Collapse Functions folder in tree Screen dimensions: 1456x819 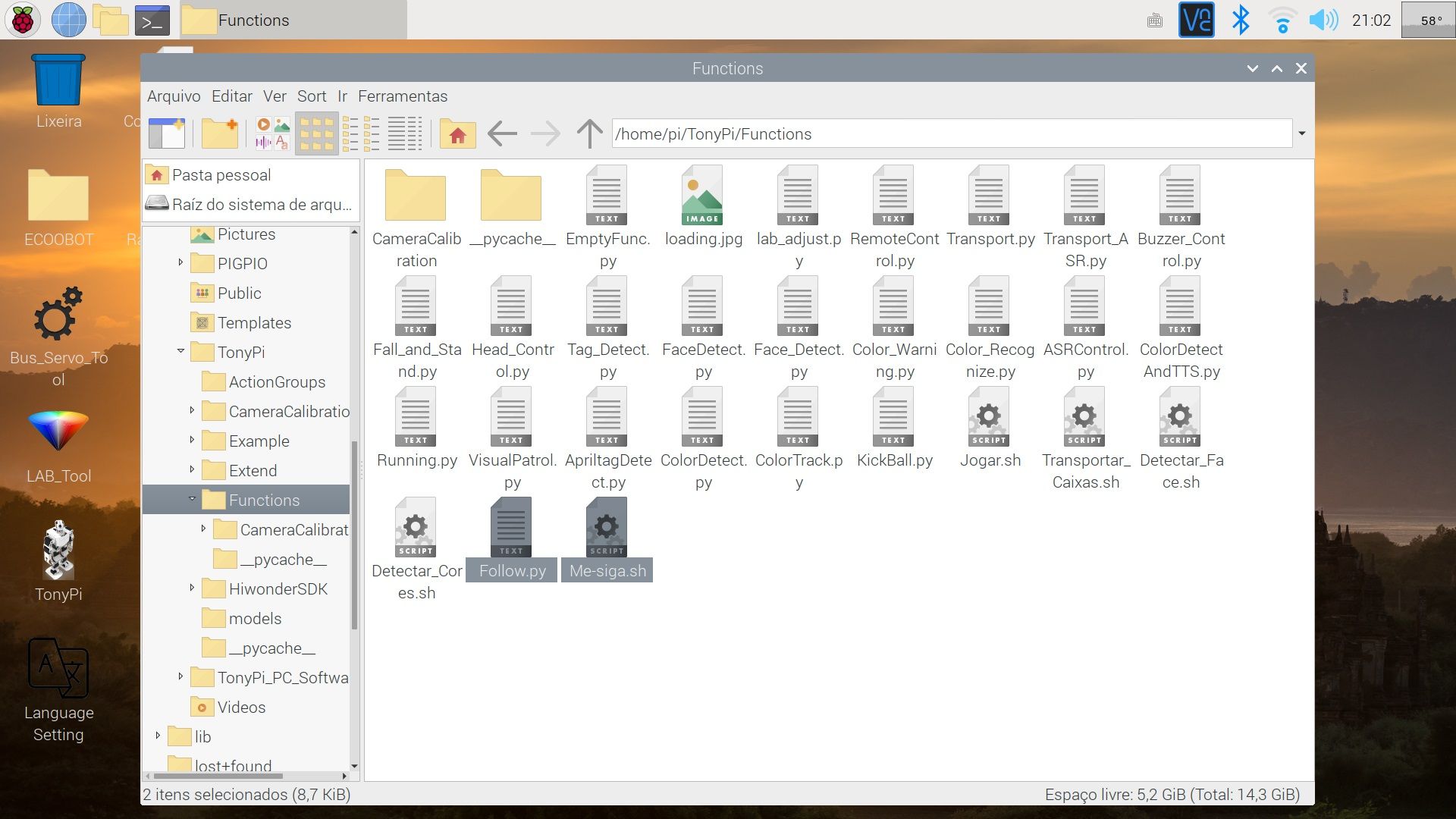(x=192, y=499)
